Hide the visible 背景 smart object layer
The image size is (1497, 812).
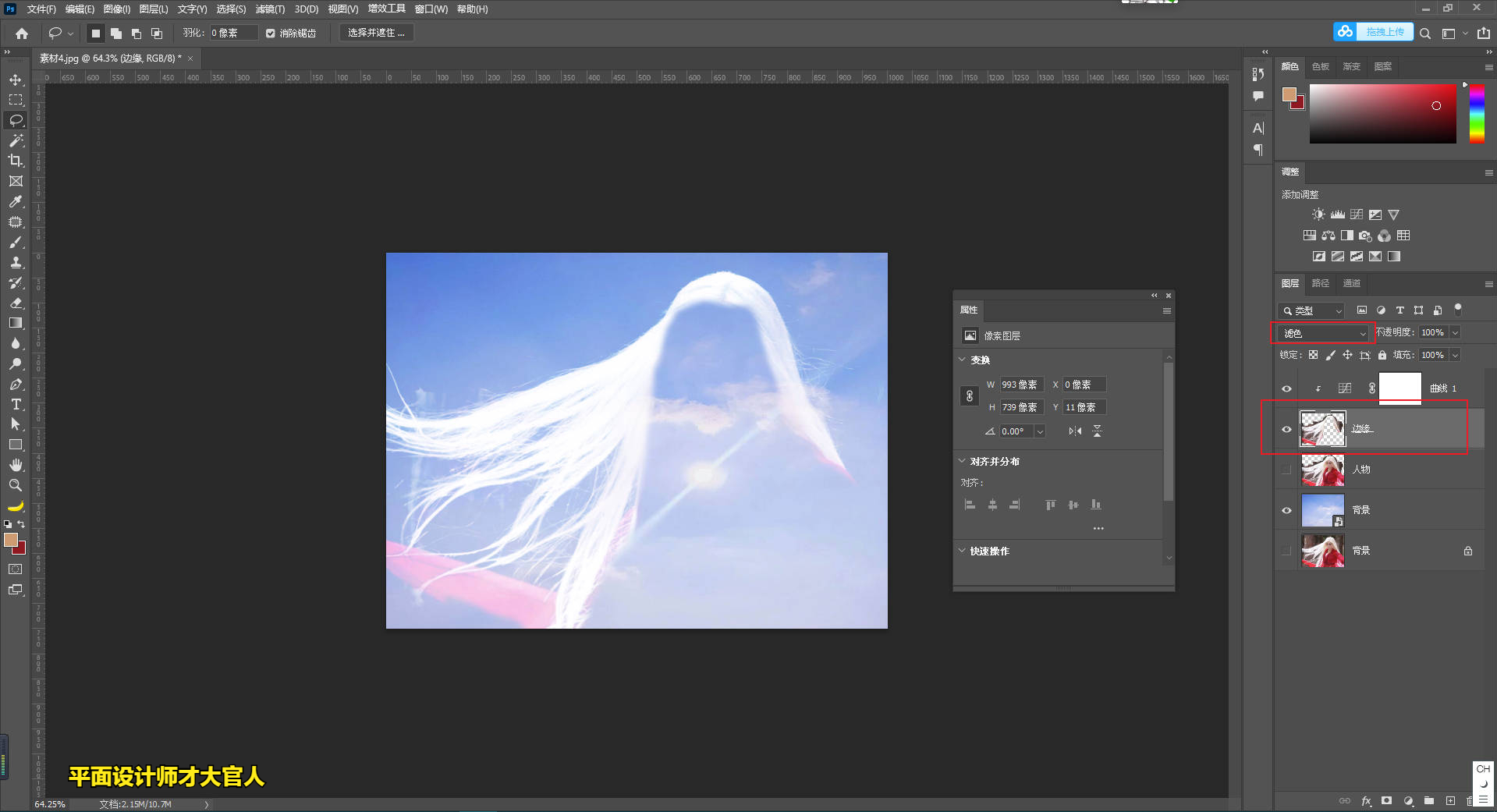(1287, 510)
